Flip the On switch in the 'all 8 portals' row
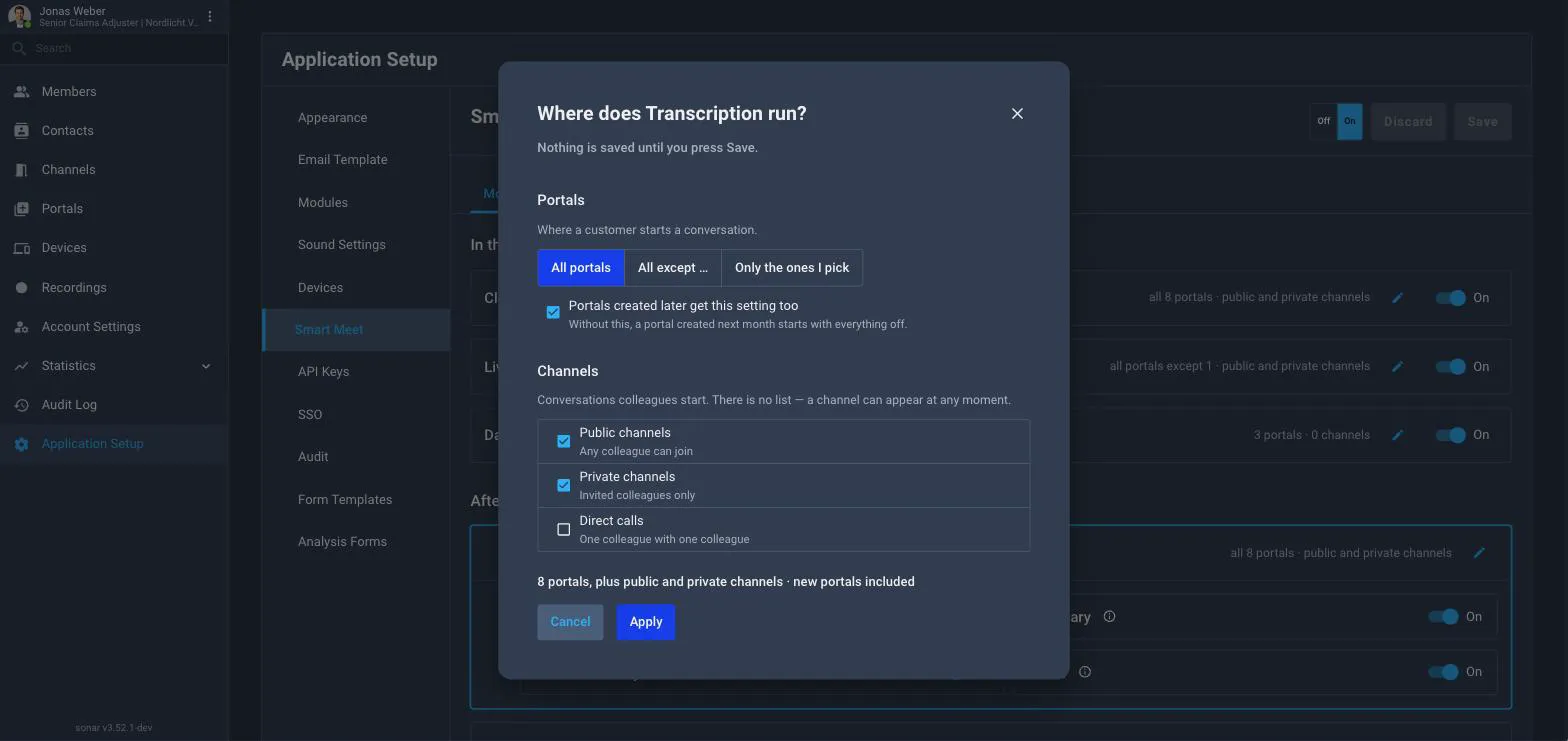Screen dimensions: 1568x741 point(1451,298)
